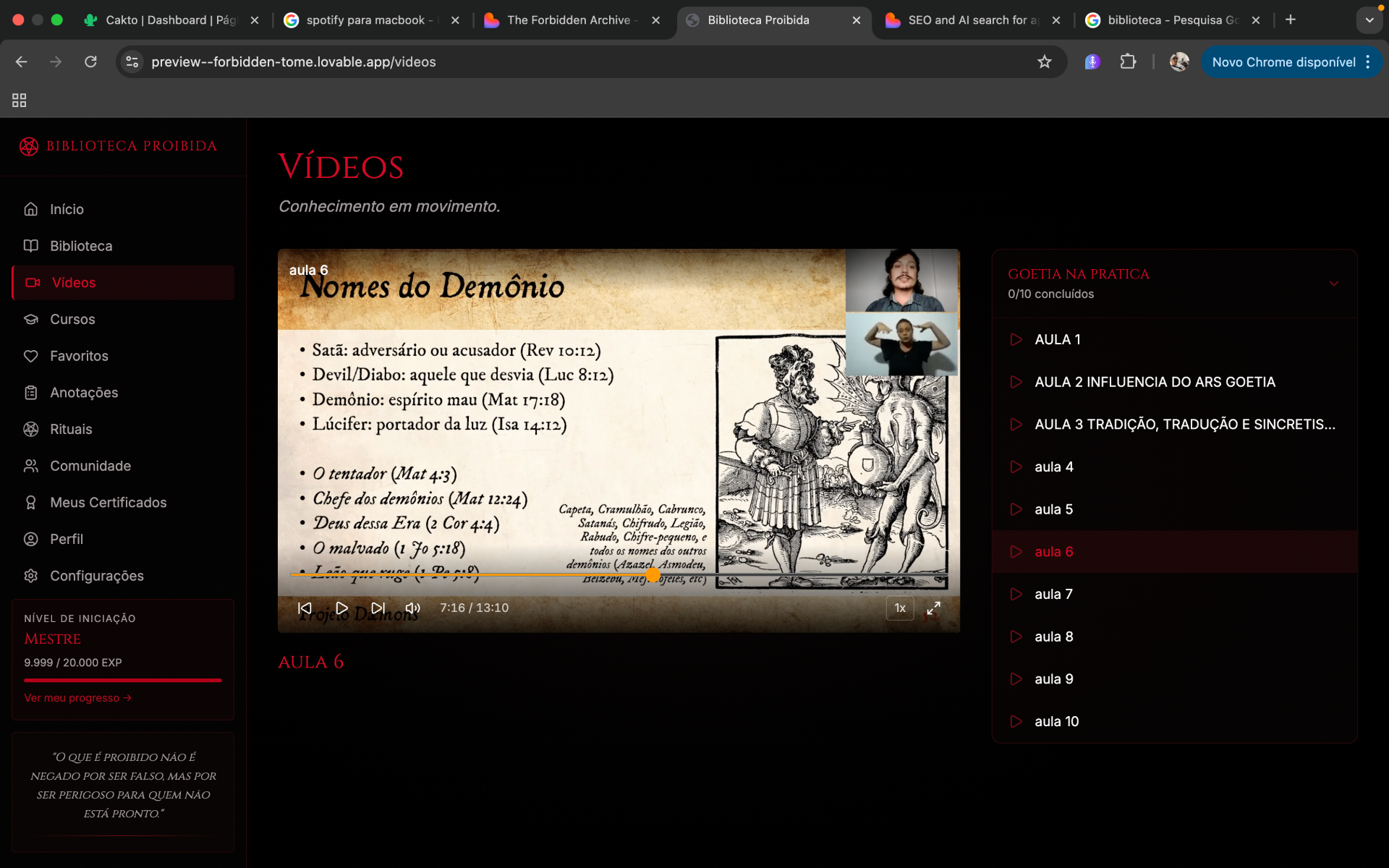Switch to spotify para macbook tab
The image size is (1389, 868).
pyautogui.click(x=371, y=20)
